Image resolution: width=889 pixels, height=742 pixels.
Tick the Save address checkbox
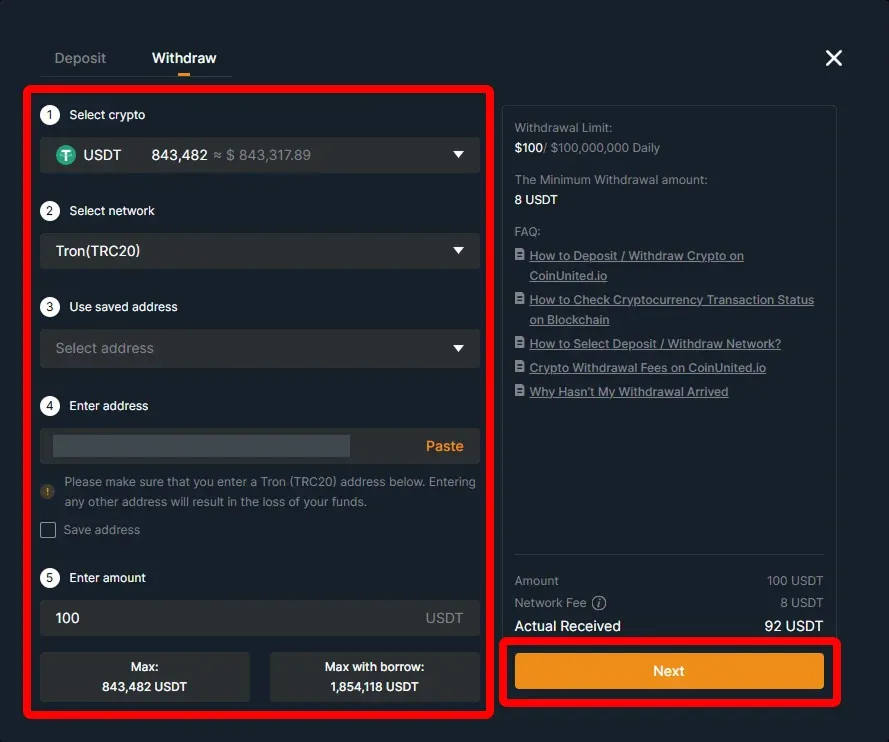48,530
